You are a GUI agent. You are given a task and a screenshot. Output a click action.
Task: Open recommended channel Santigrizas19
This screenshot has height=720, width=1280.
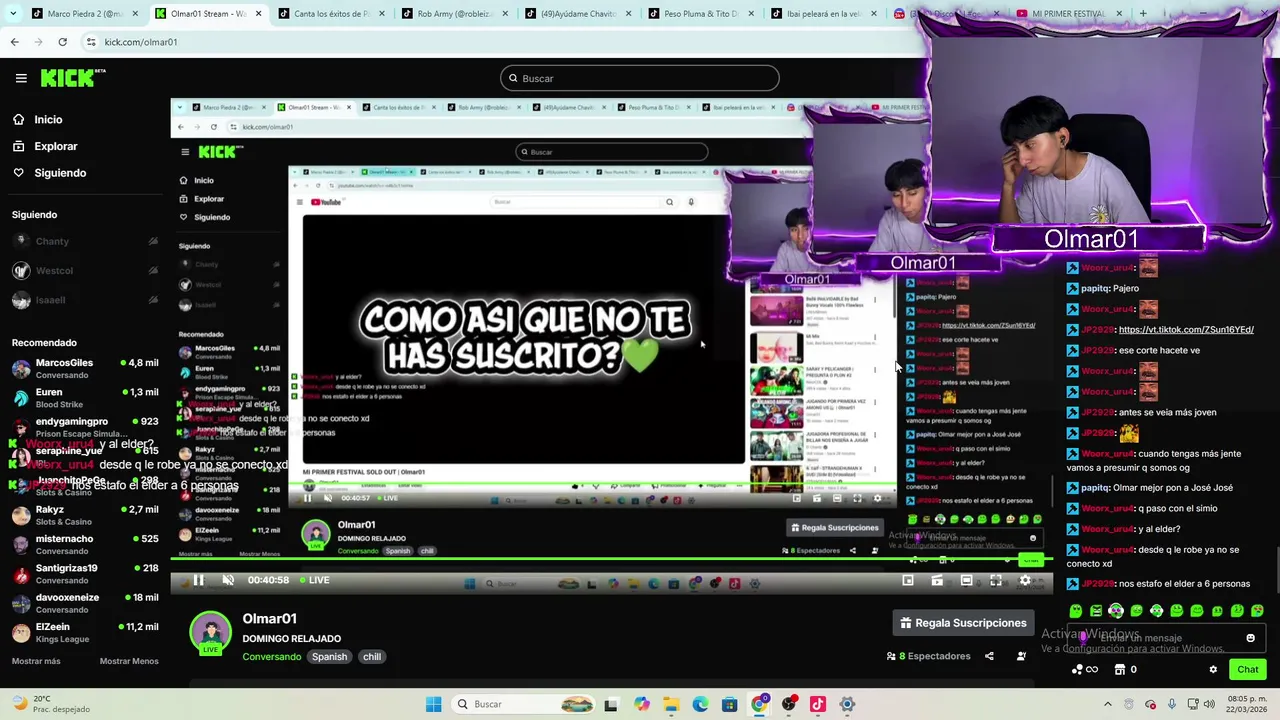coord(85,574)
